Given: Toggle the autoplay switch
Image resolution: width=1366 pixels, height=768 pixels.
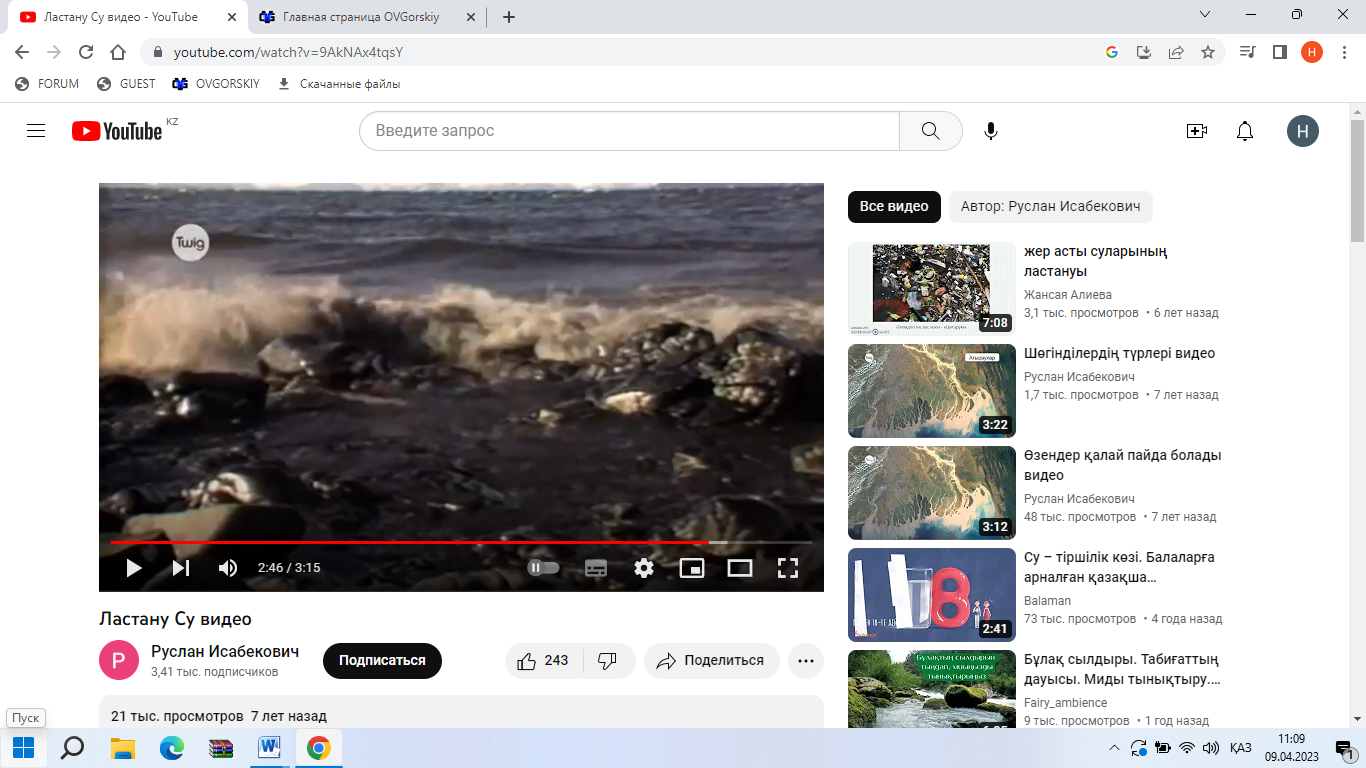Looking at the screenshot, I should click(543, 568).
